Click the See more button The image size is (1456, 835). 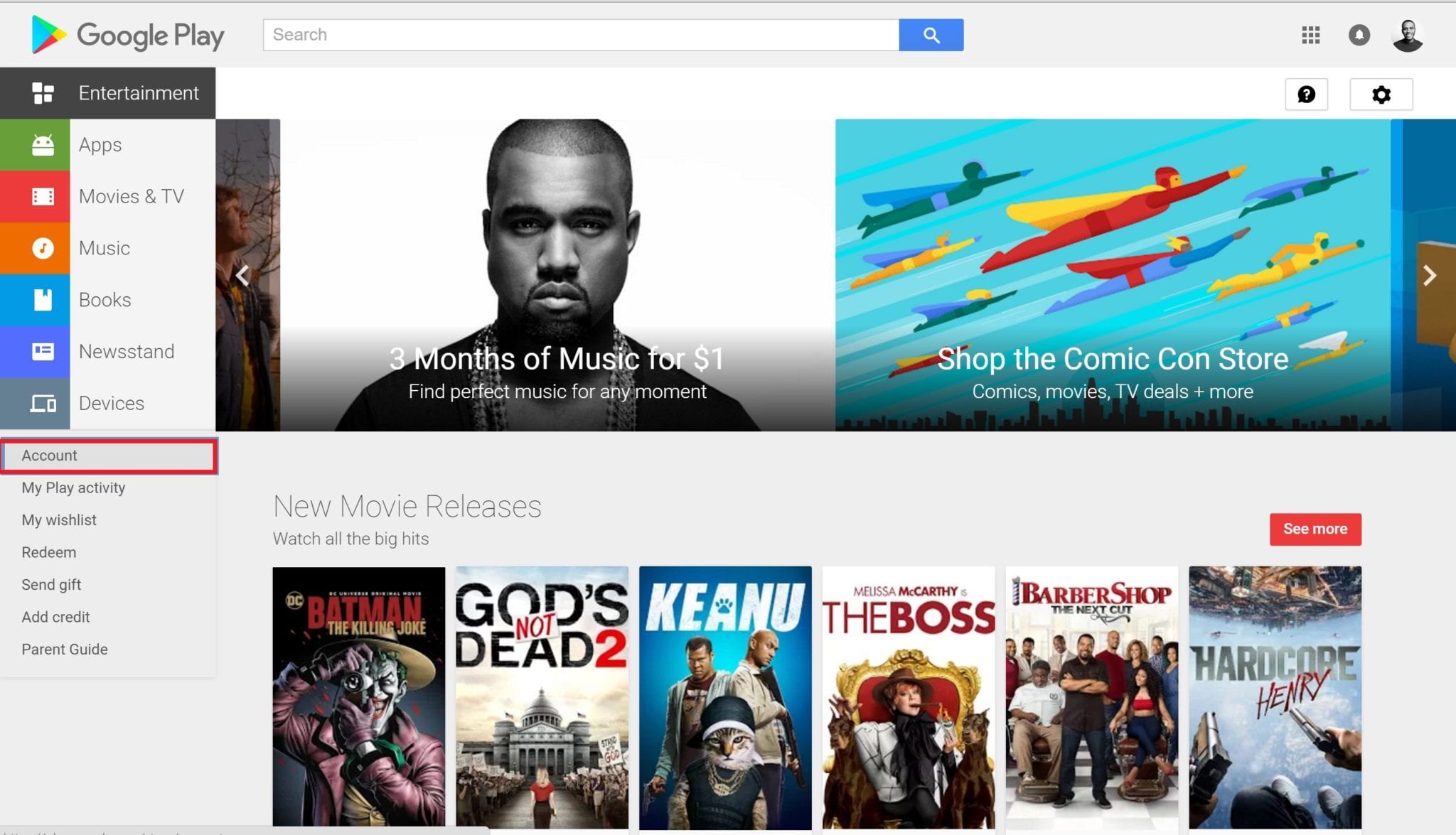(x=1315, y=529)
